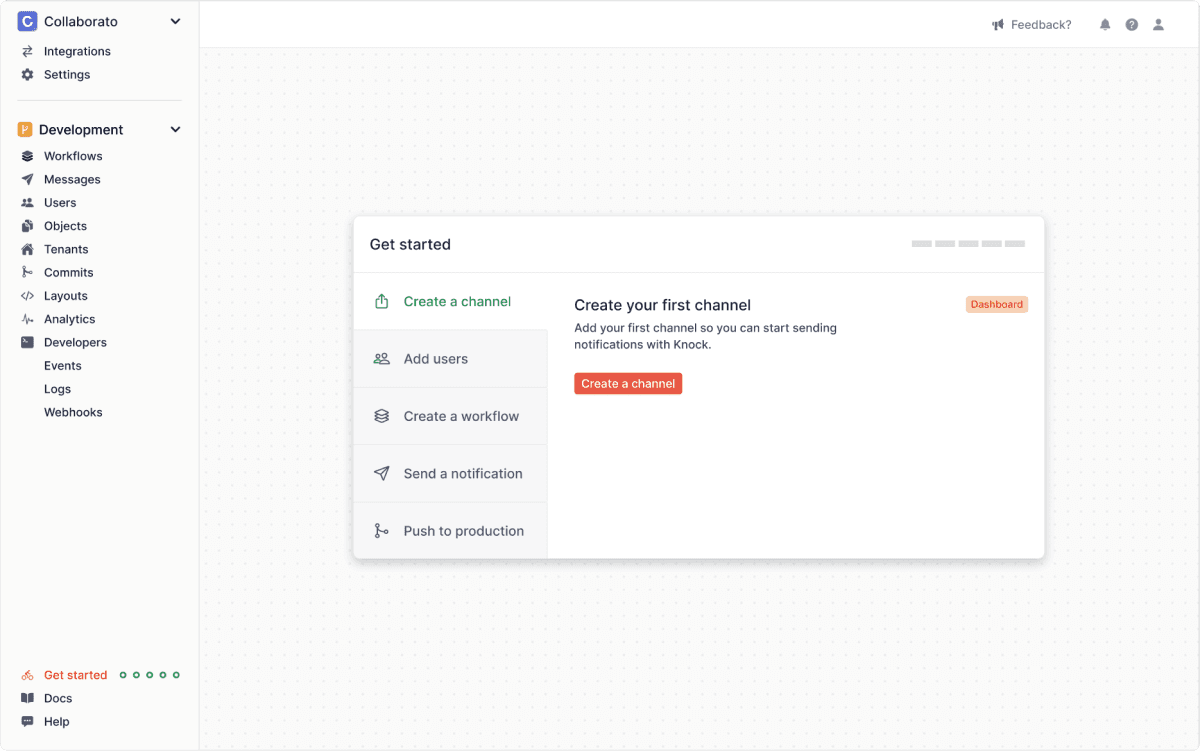
Task: Click the notifications bell icon
Action: 1105,24
